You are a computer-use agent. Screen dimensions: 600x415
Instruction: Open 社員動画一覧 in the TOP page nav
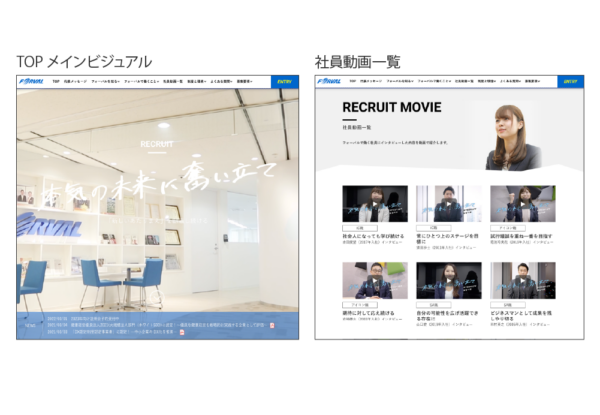(x=173, y=81)
